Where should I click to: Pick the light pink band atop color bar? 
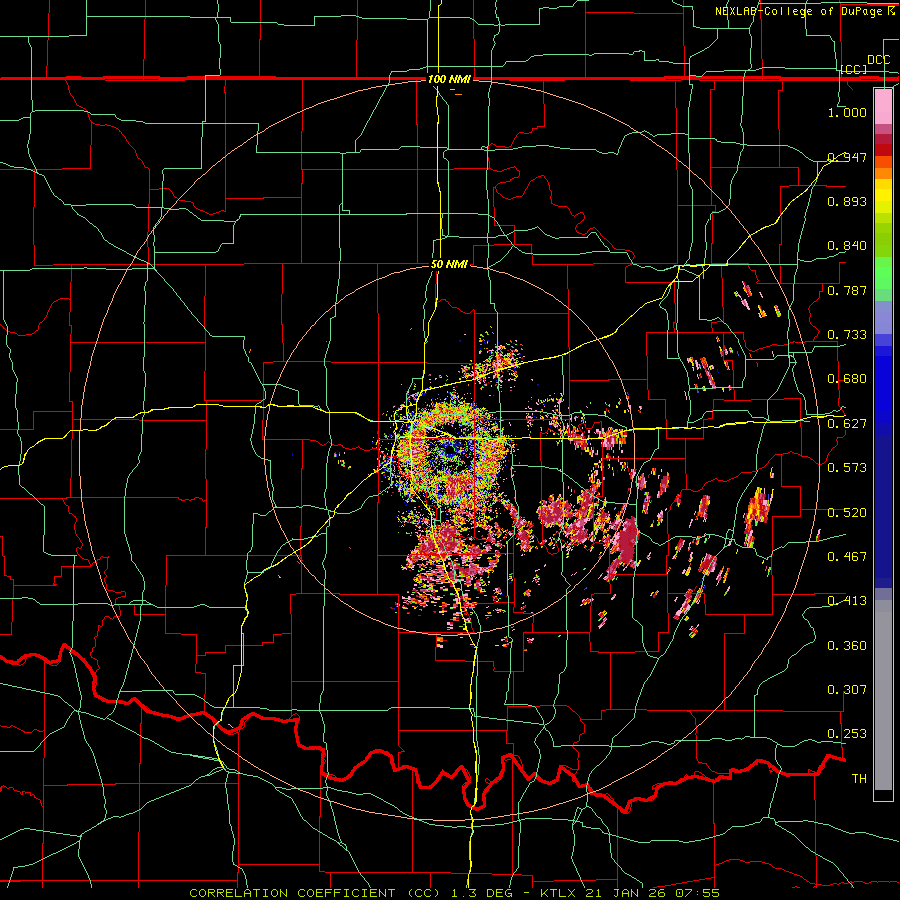coord(883,106)
